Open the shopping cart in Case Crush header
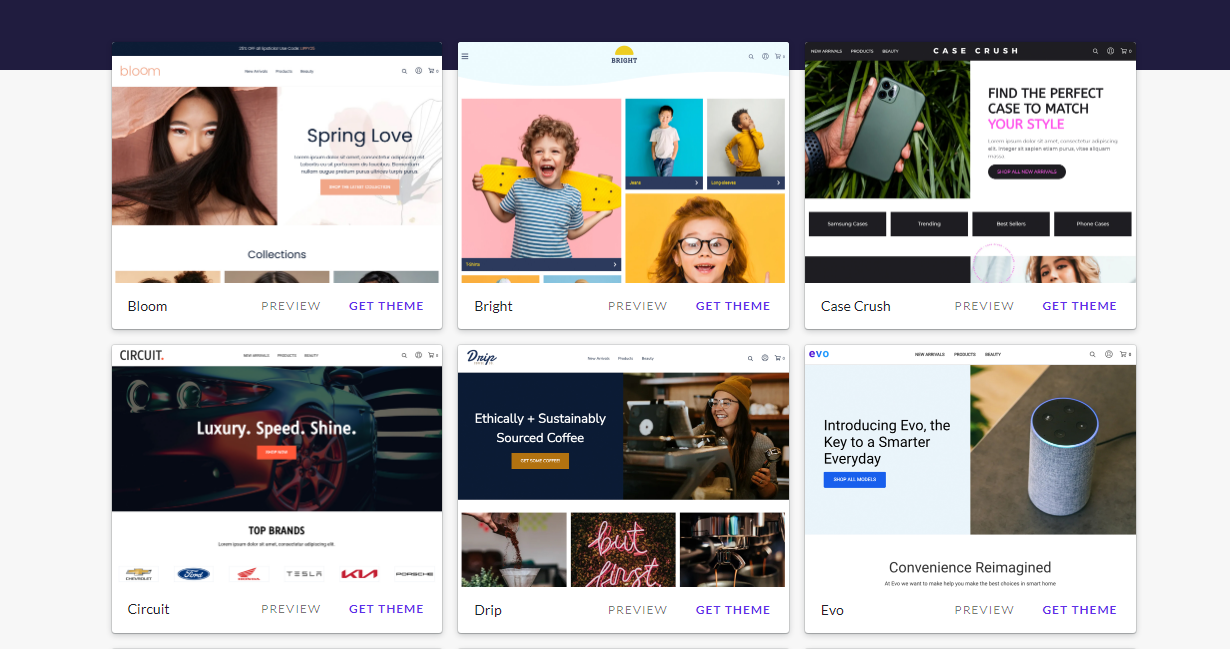This screenshot has width=1230, height=649. coord(1124,51)
